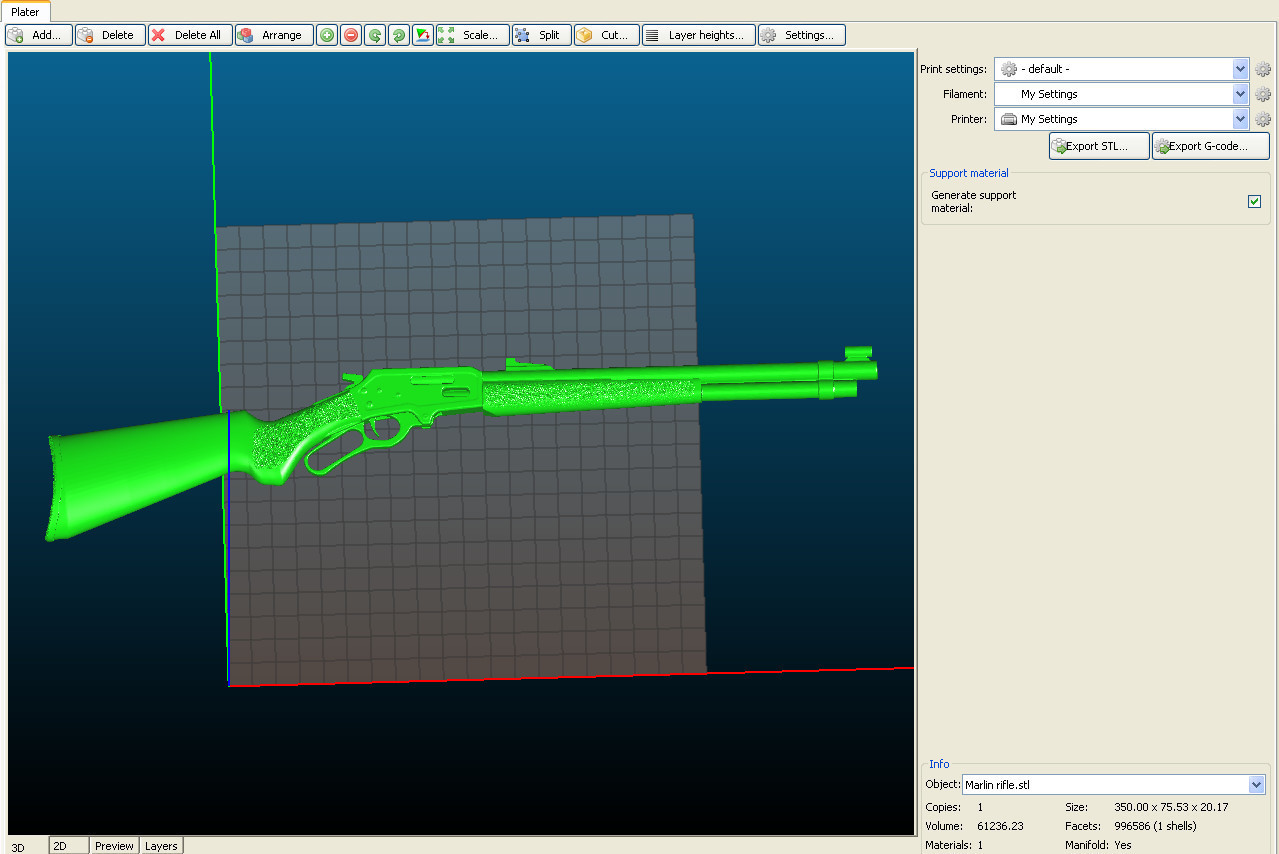This screenshot has height=854, width=1279.
Task: Open Filament settings gear editor icon
Action: 1263,94
